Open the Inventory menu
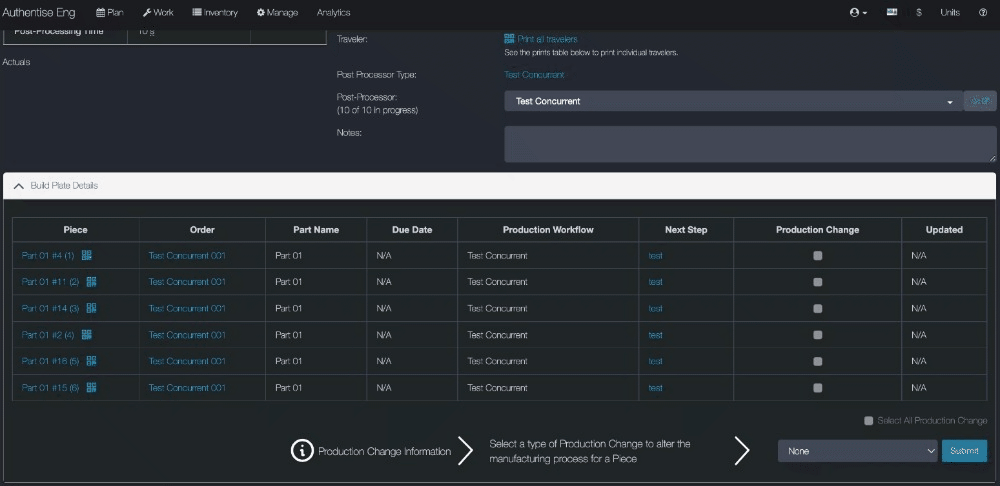Image resolution: width=1000 pixels, height=486 pixels. click(215, 13)
